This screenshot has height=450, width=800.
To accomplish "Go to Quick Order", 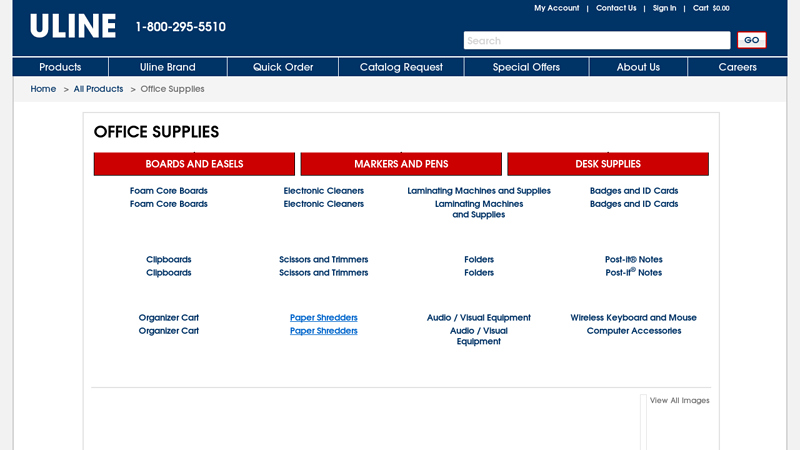I will point(283,67).
